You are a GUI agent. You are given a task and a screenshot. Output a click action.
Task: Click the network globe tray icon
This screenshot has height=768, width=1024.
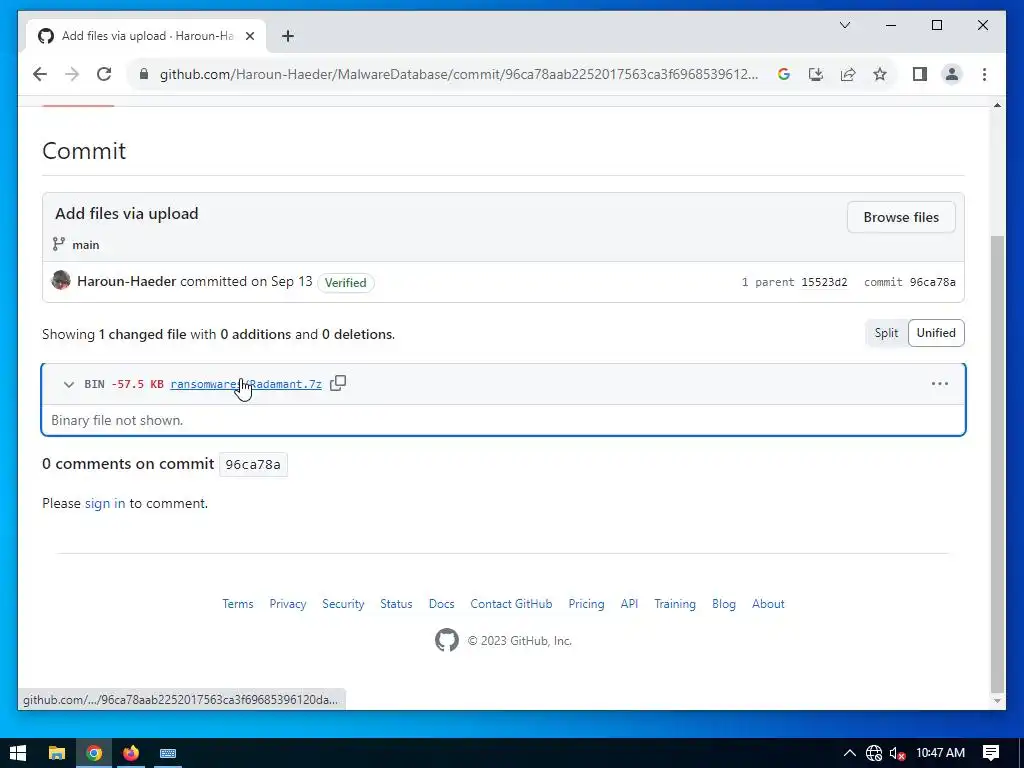[x=874, y=753]
